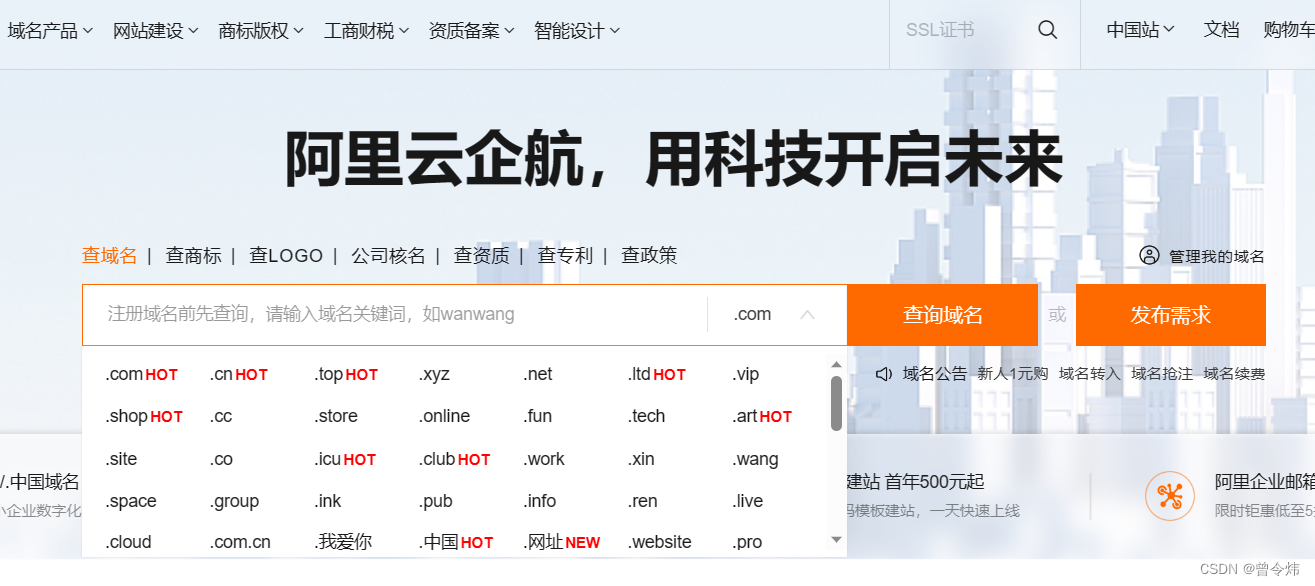
Task: Open 管理我的域名 link
Action: coord(1217,256)
